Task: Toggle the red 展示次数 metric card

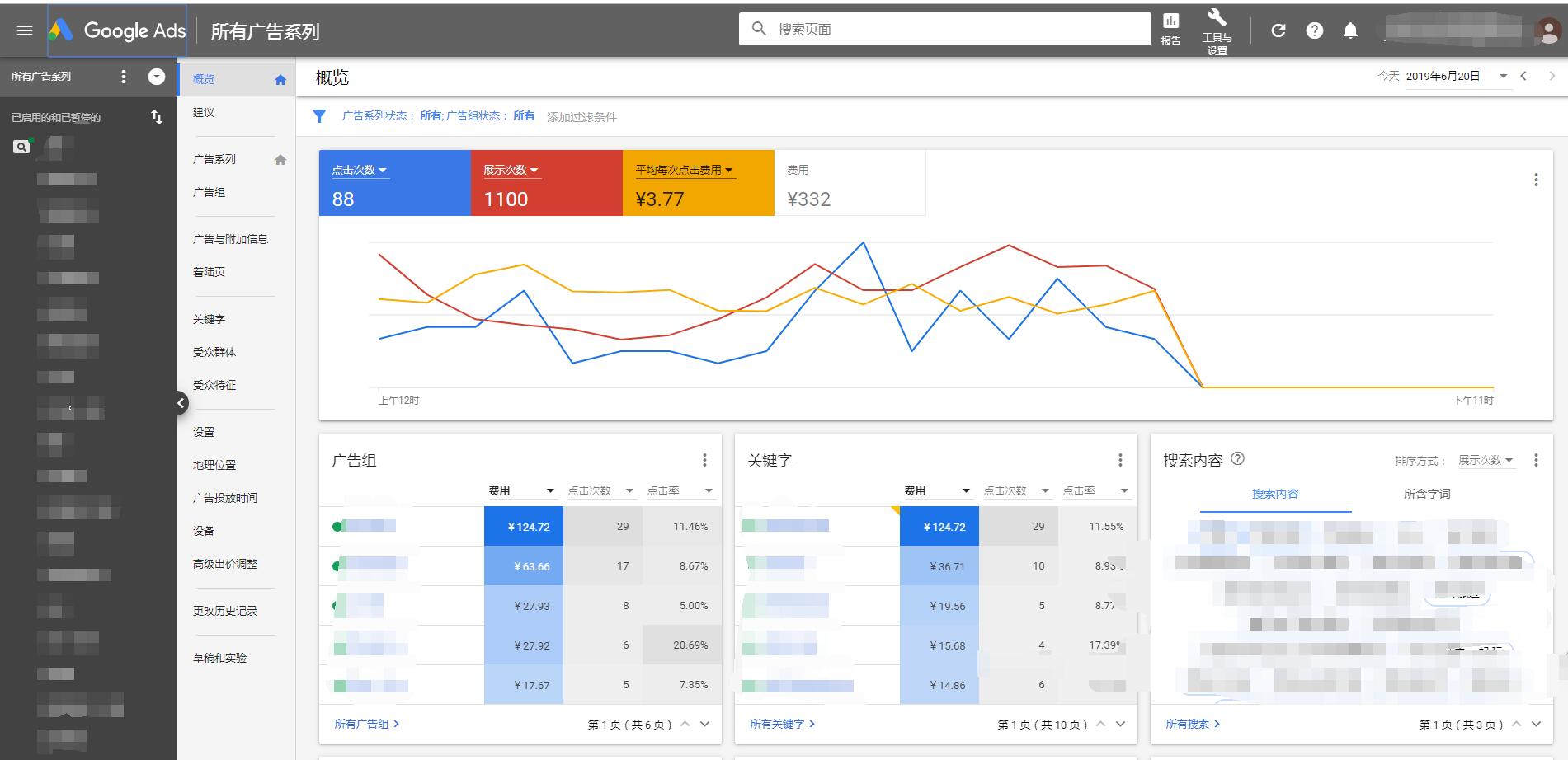Action: [546, 183]
